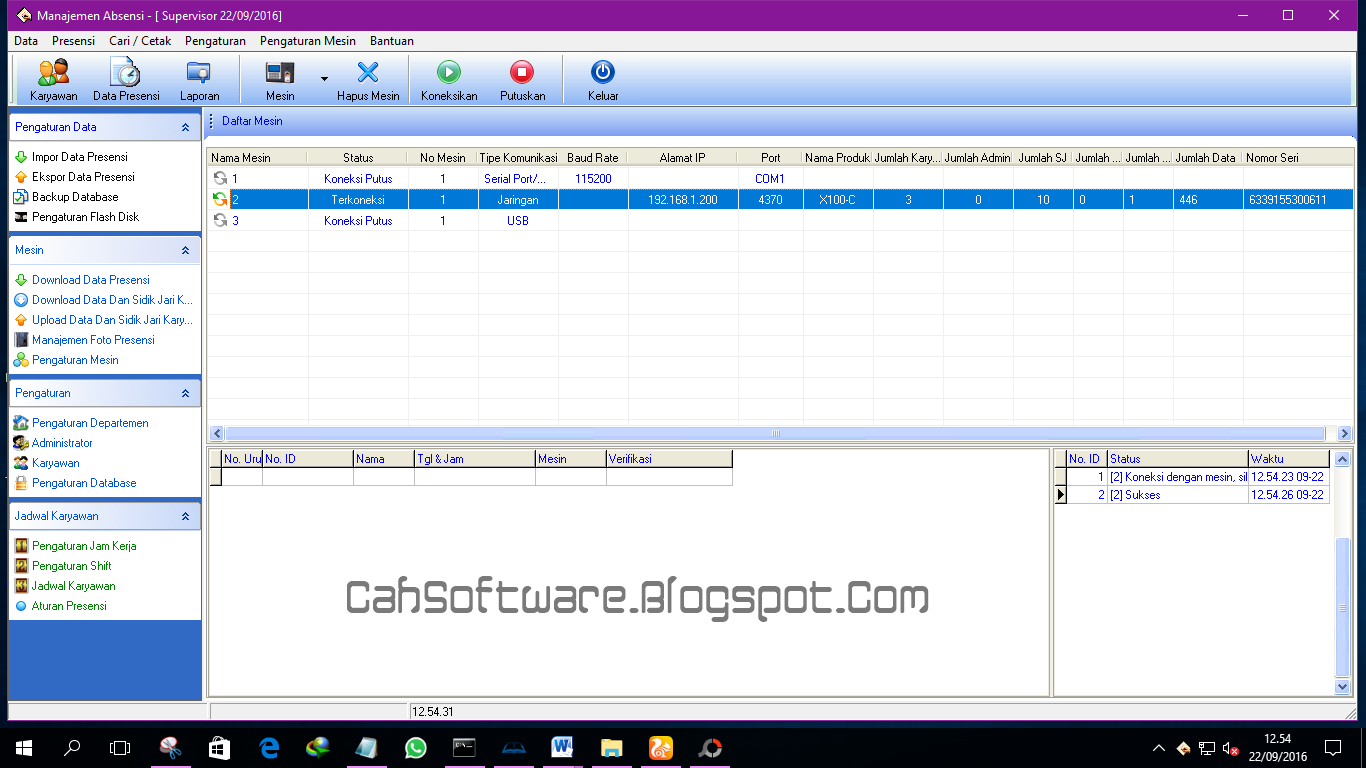1366x768 pixels.
Task: Open the Data menu
Action: 26,41
